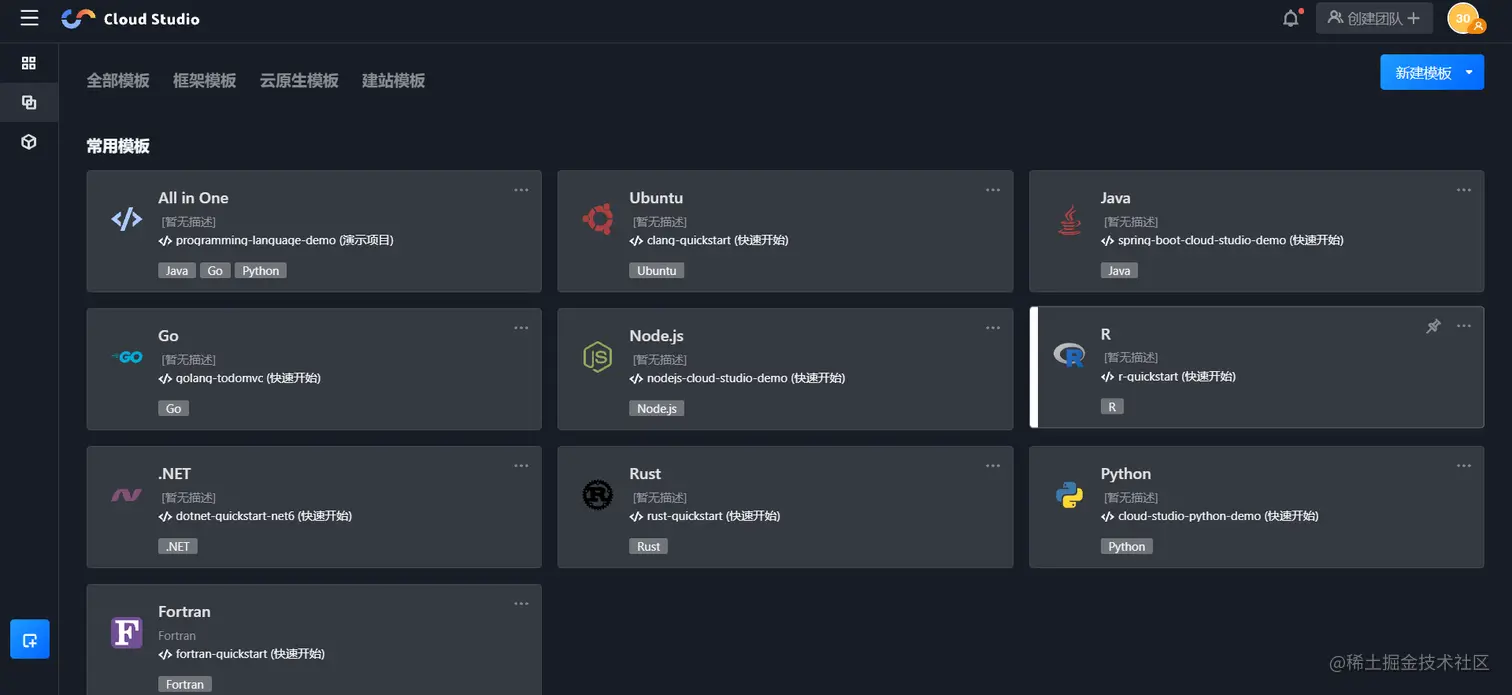Open more options on R card

coord(1464,326)
